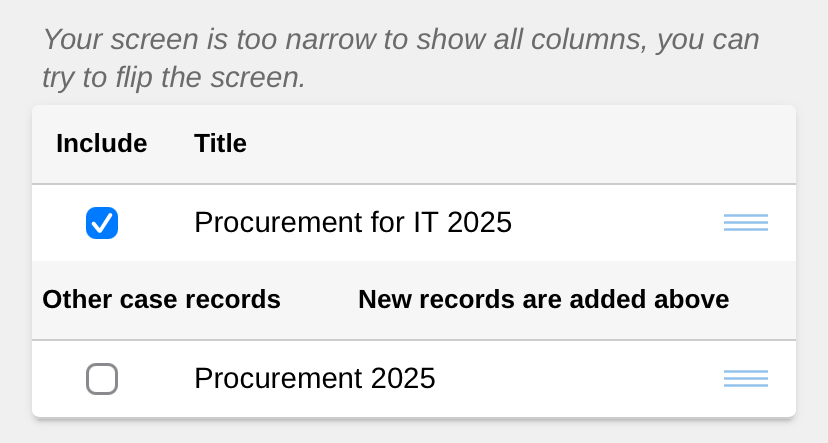828x443 pixels.
Task: Click the drag handle icon beside Procurement 2025
Action: pos(745,379)
